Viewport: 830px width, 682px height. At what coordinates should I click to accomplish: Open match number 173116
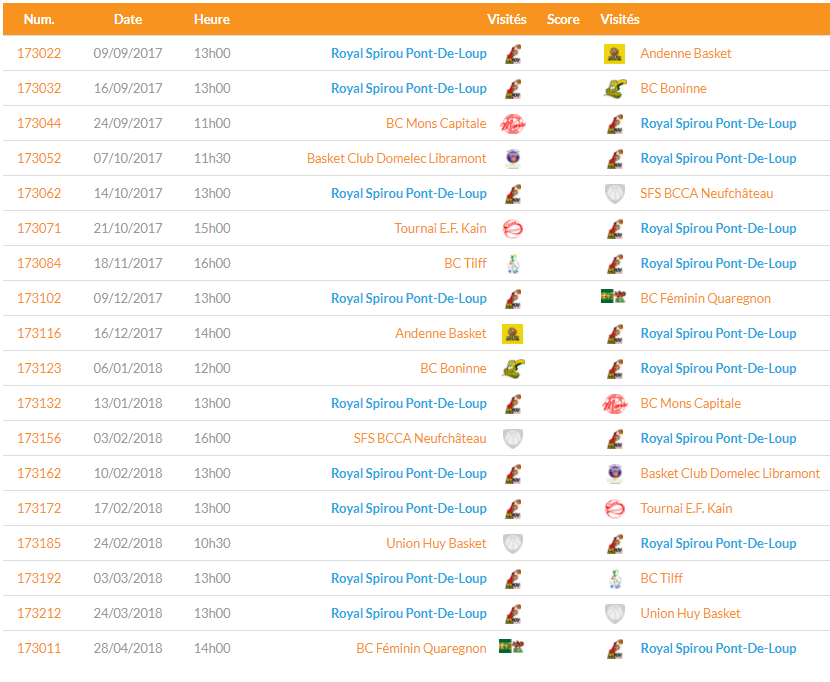39,334
